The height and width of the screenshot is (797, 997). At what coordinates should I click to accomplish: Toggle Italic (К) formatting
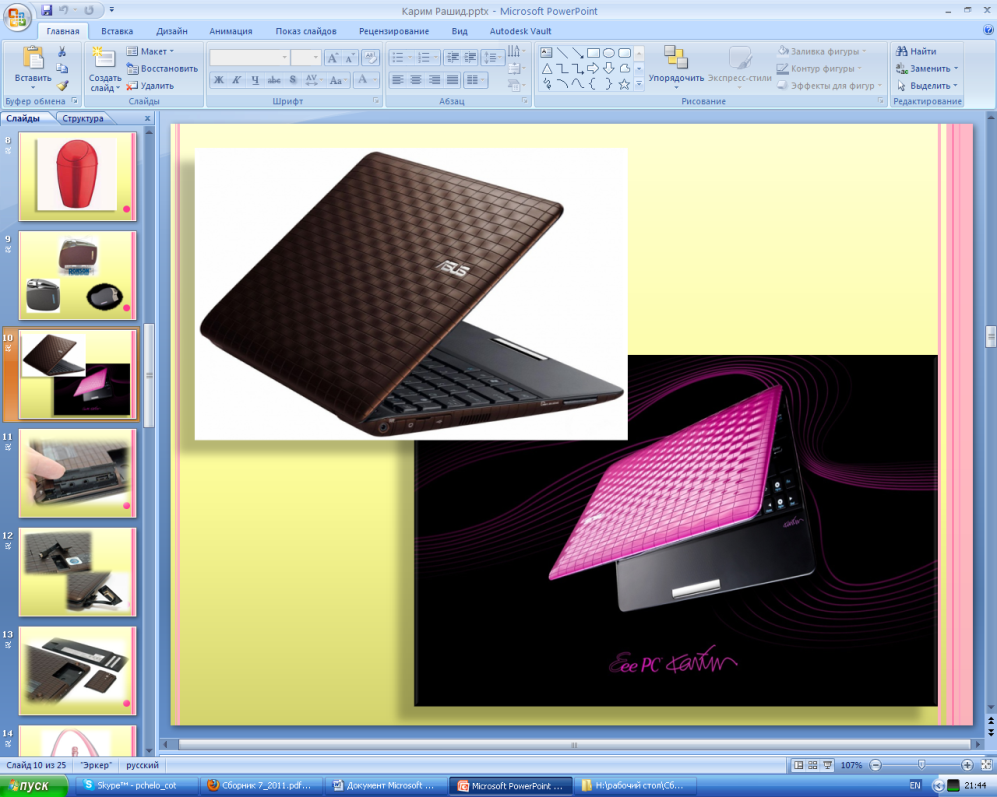point(237,80)
